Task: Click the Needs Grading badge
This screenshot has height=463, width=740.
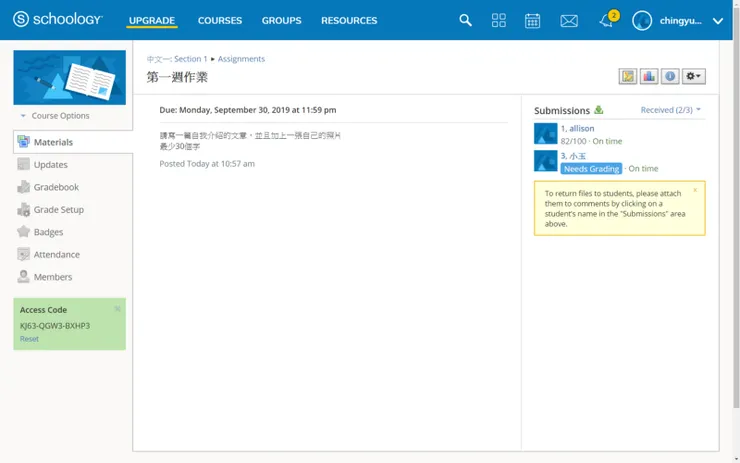Action: [x=591, y=169]
